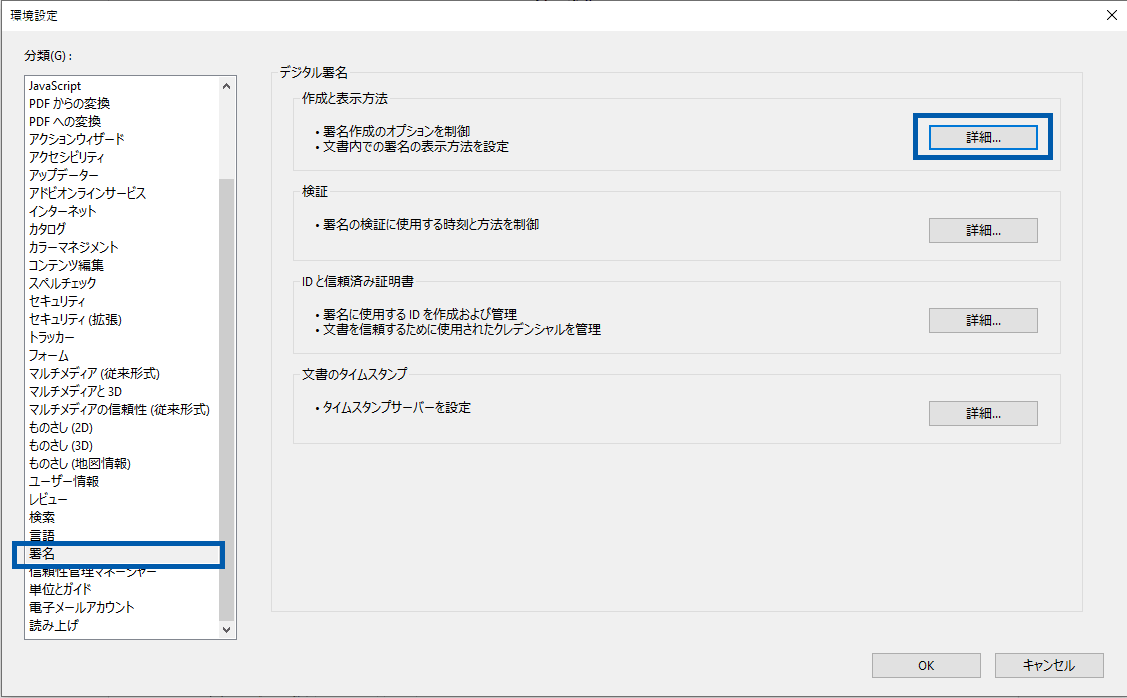Close the 環境設定 dialog window
This screenshot has width=1127, height=698.
(1111, 15)
